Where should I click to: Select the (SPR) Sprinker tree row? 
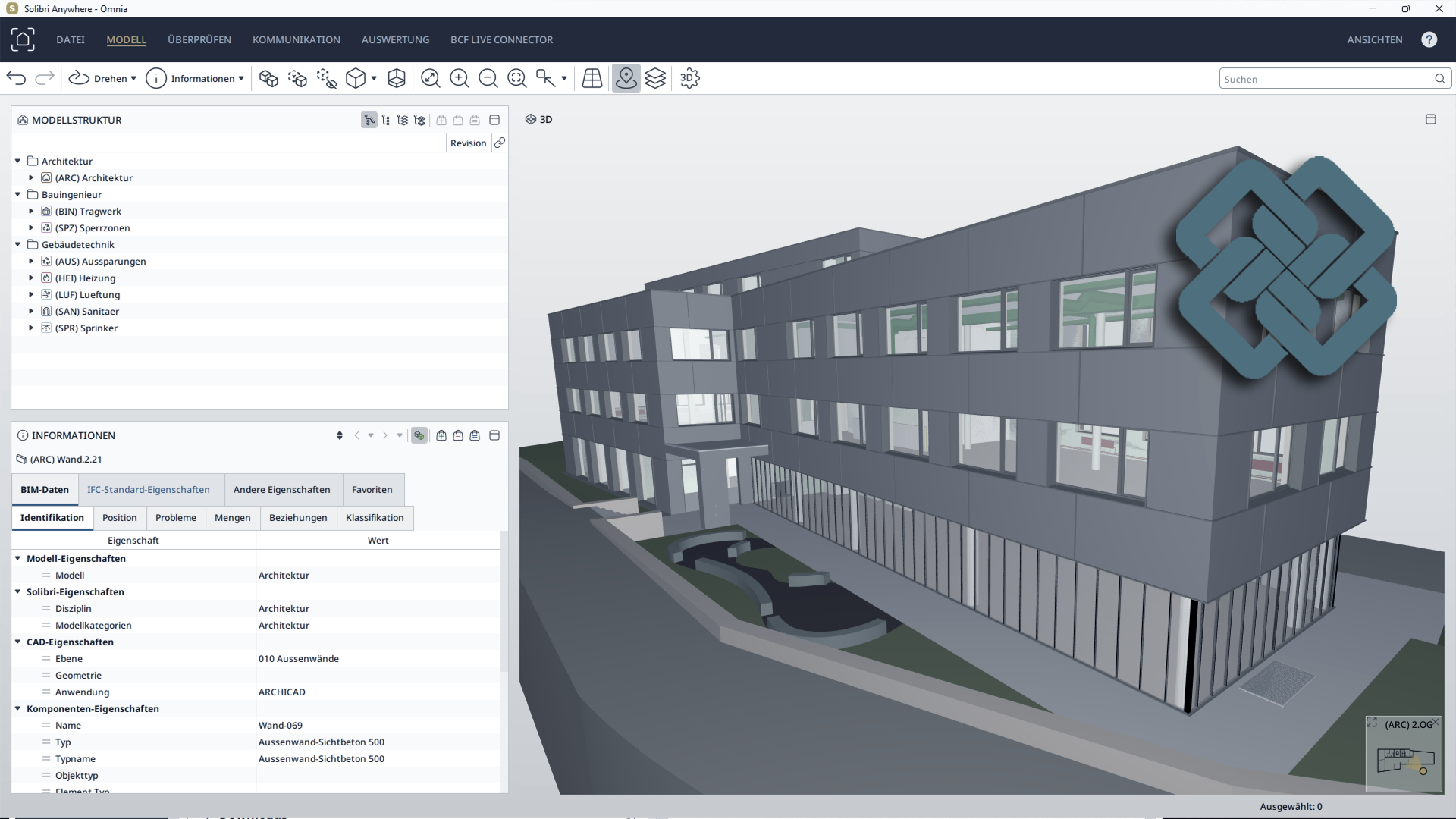pyautogui.click(x=259, y=328)
